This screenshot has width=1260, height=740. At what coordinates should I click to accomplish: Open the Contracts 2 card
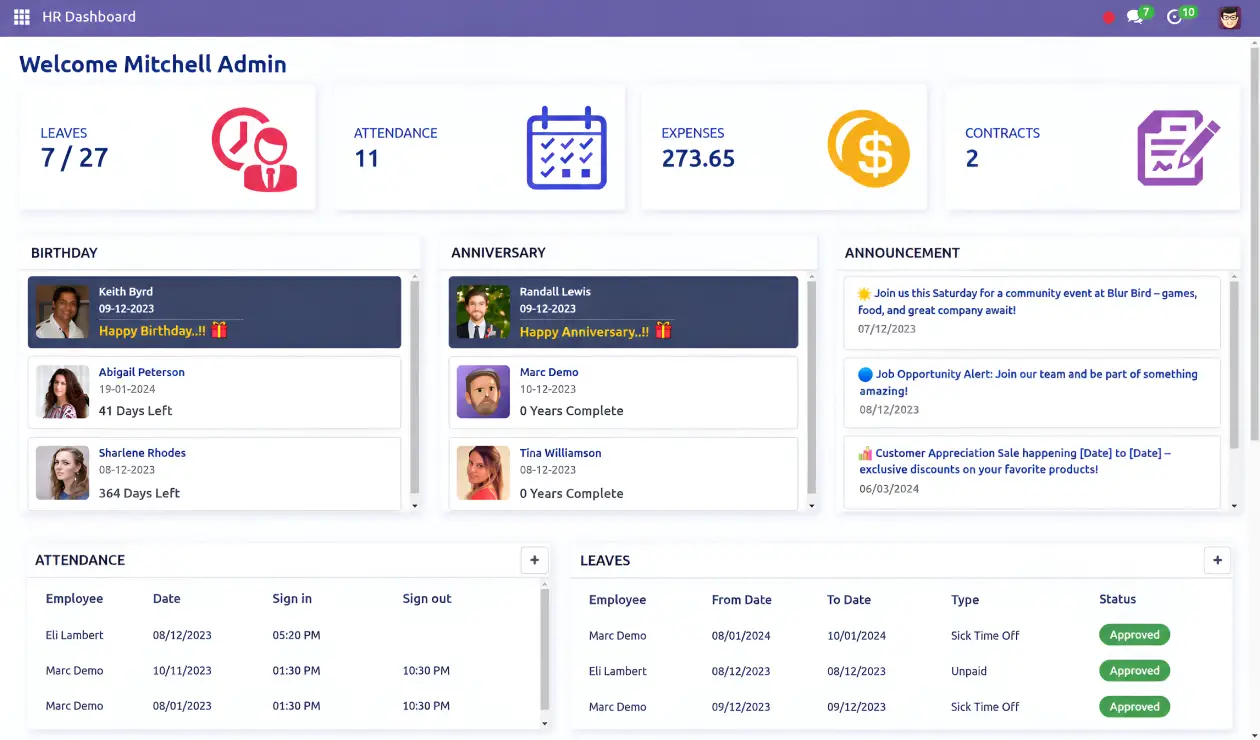point(1093,147)
